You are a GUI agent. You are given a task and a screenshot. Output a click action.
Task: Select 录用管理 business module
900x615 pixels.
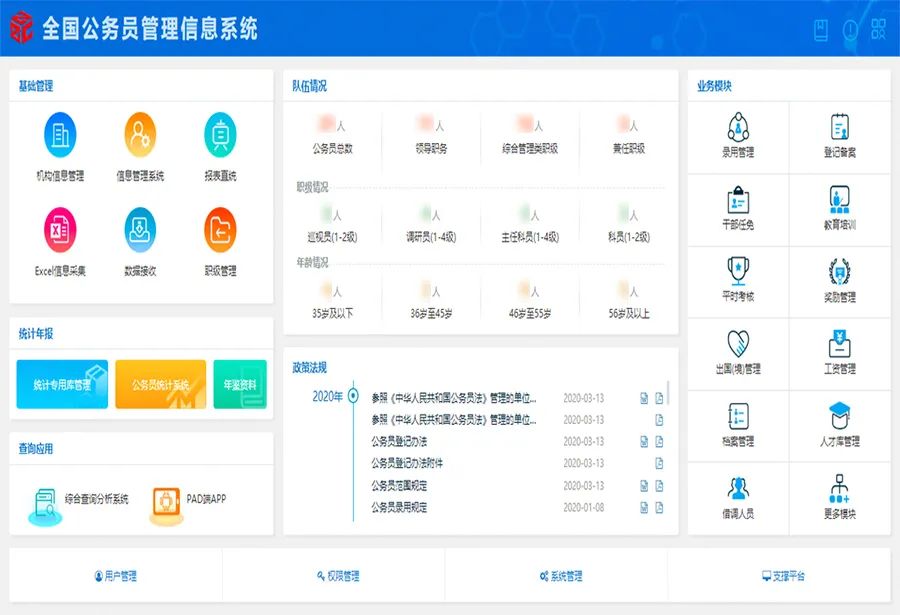click(x=738, y=129)
